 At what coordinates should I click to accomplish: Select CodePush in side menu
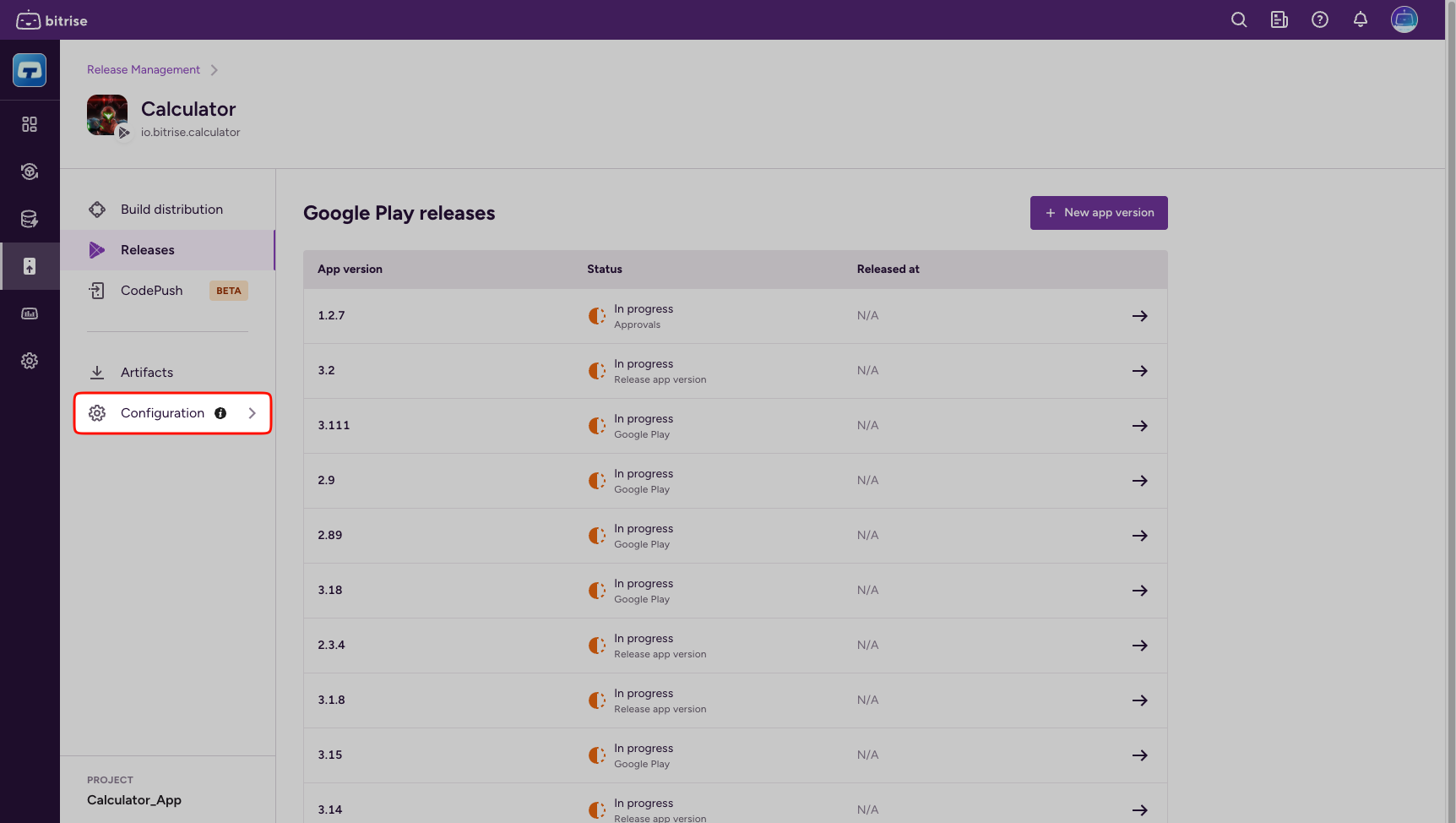click(151, 291)
